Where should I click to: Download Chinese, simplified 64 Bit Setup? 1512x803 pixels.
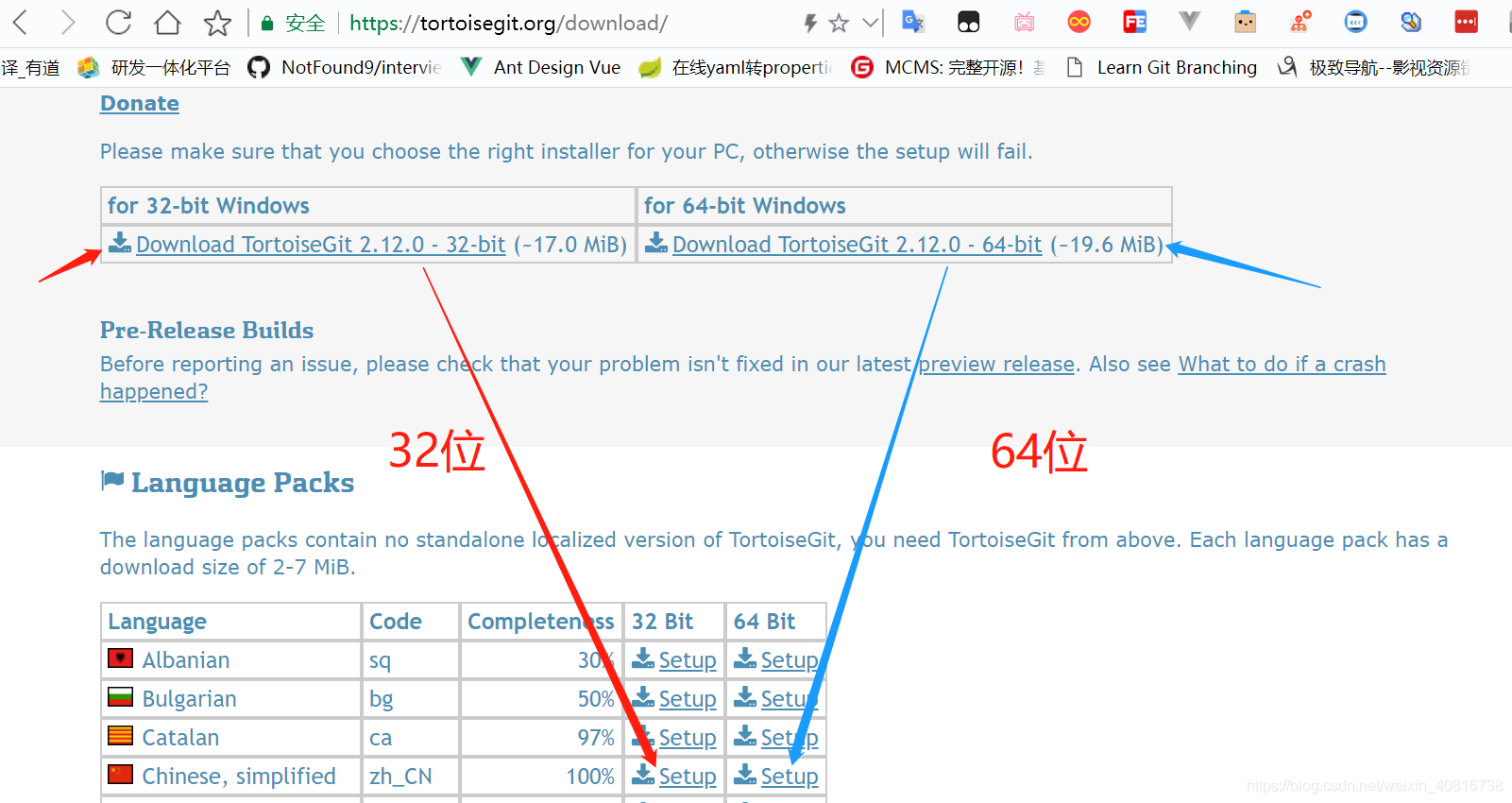point(789,777)
